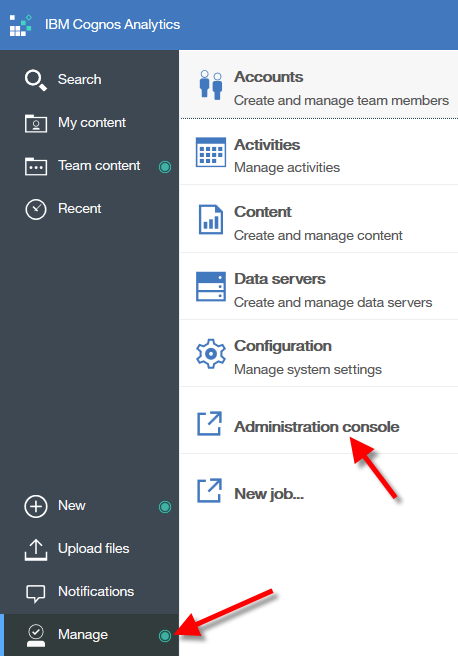458x656 pixels.
Task: Select Create and manage team members
Action: pyautogui.click(x=341, y=101)
